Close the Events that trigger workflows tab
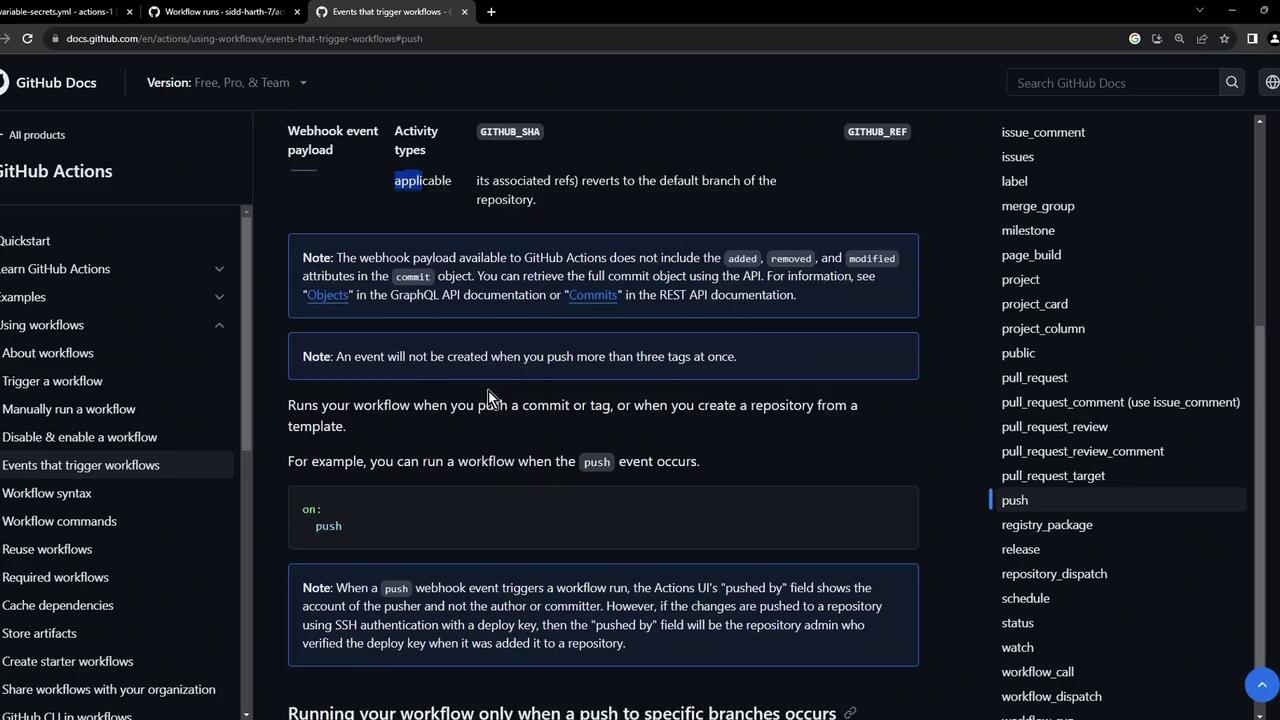This screenshot has width=1280, height=720. coord(464,12)
